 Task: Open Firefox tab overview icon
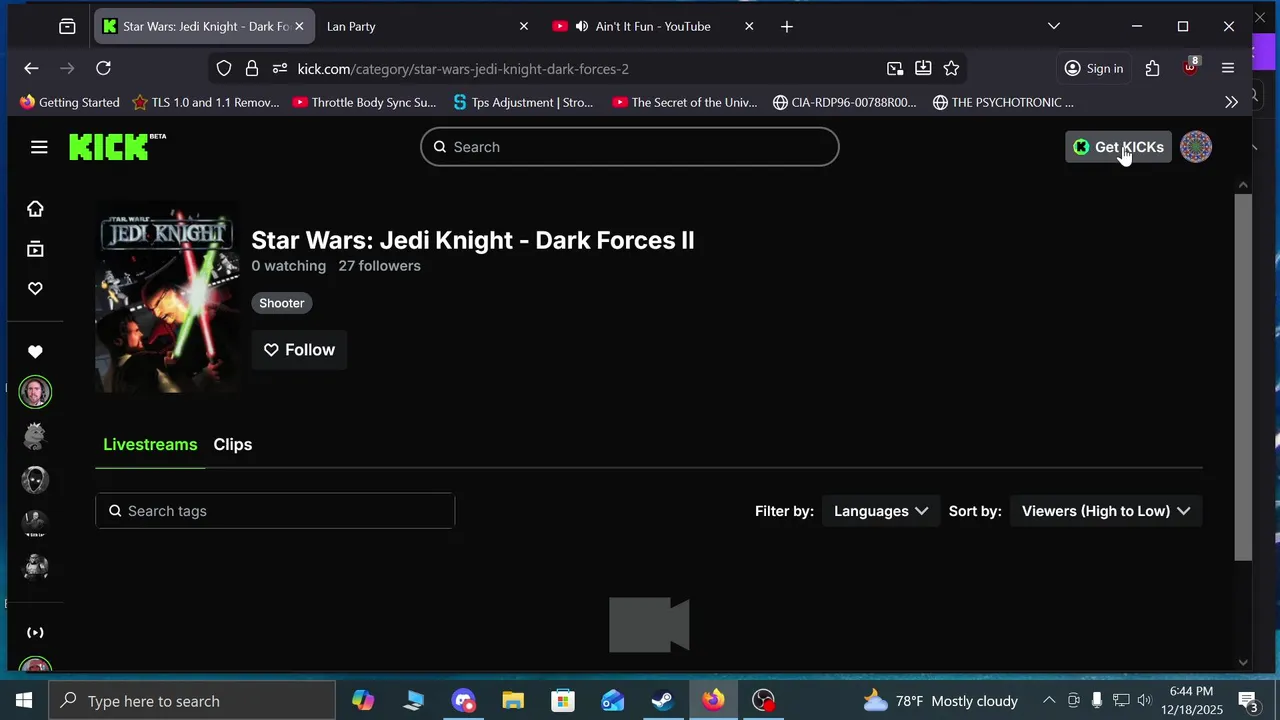click(x=67, y=26)
